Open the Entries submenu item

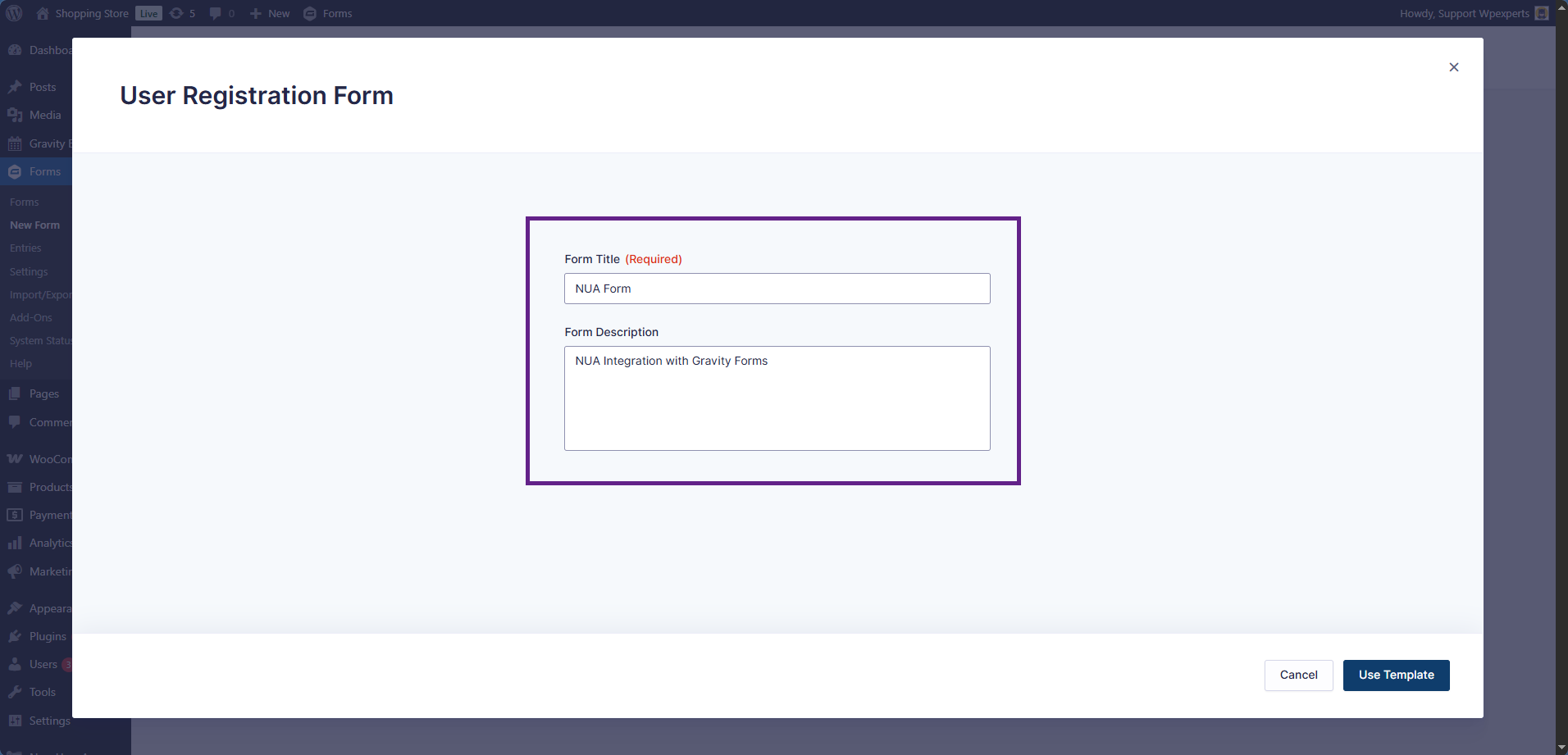pyautogui.click(x=25, y=248)
